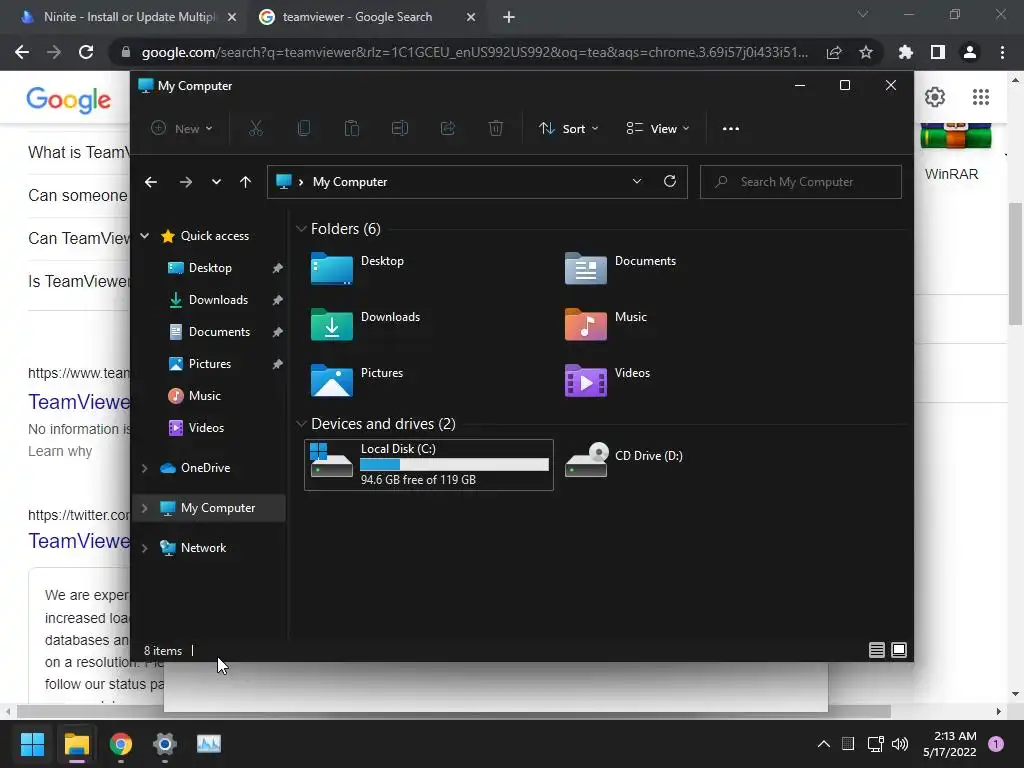Unpin Desktop from Quick access

[x=278, y=268]
